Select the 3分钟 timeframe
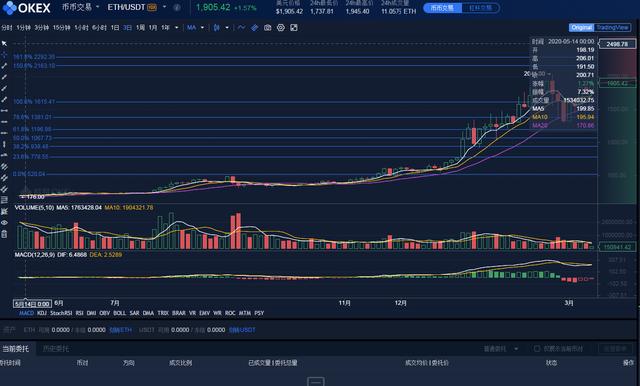The height and width of the screenshot is (386, 640). 42,28
